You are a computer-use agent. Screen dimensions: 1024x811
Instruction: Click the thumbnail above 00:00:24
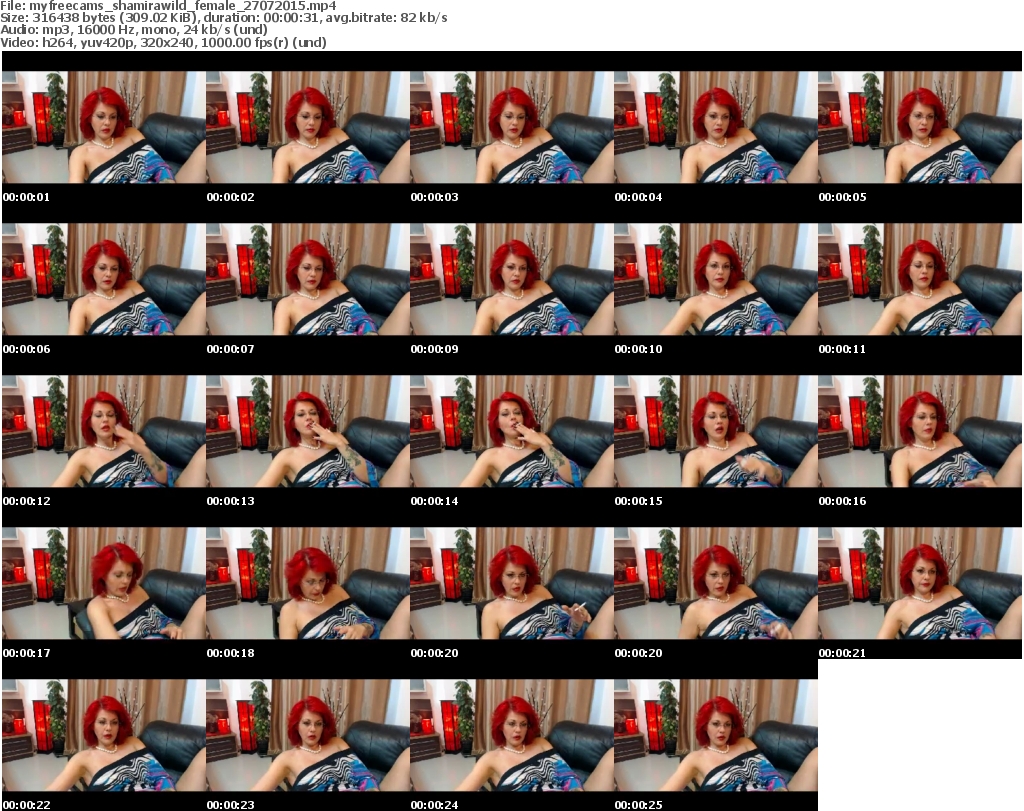[x=512, y=735]
